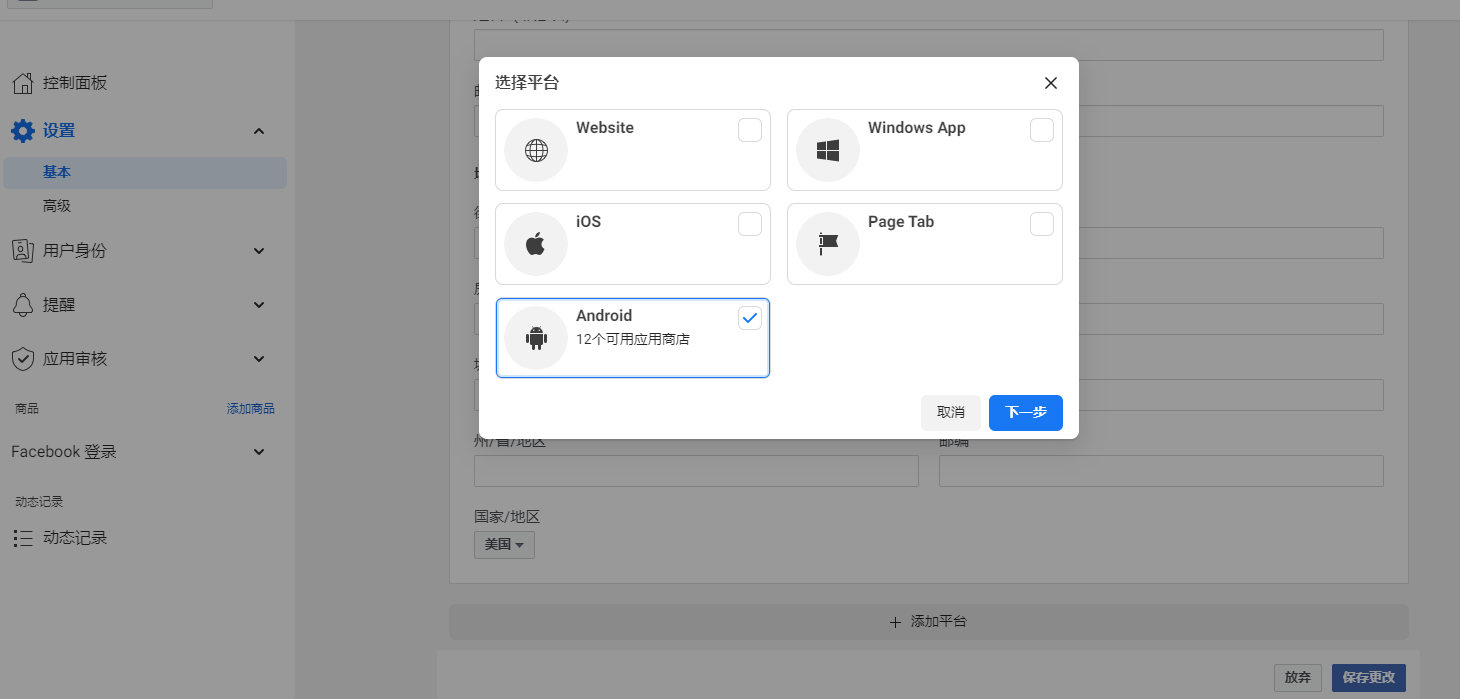Expand the 应用审核 section chevron
Viewport: 1460px width, 699px height.
259,359
